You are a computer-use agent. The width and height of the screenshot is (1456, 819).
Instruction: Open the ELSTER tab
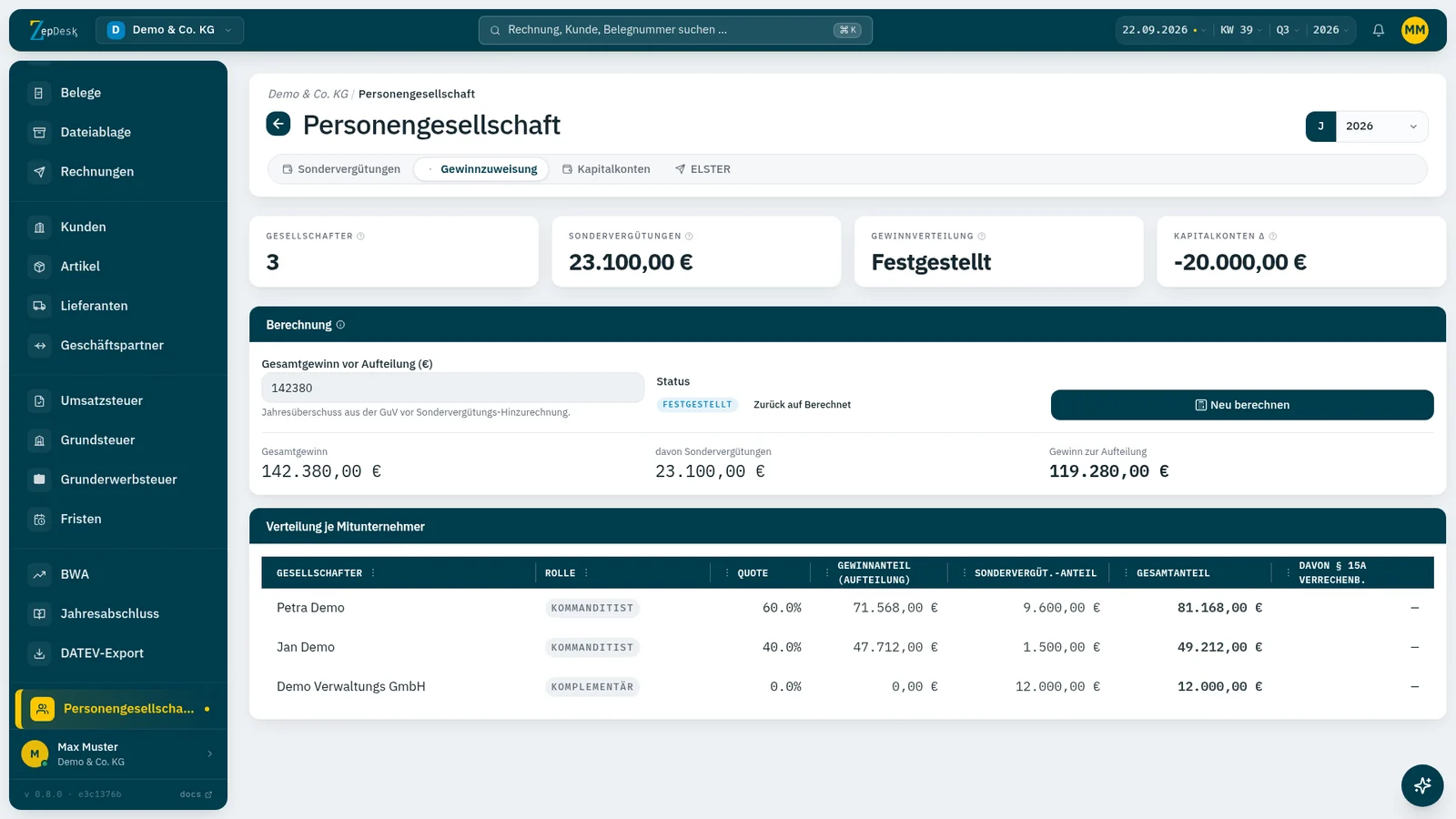point(703,169)
